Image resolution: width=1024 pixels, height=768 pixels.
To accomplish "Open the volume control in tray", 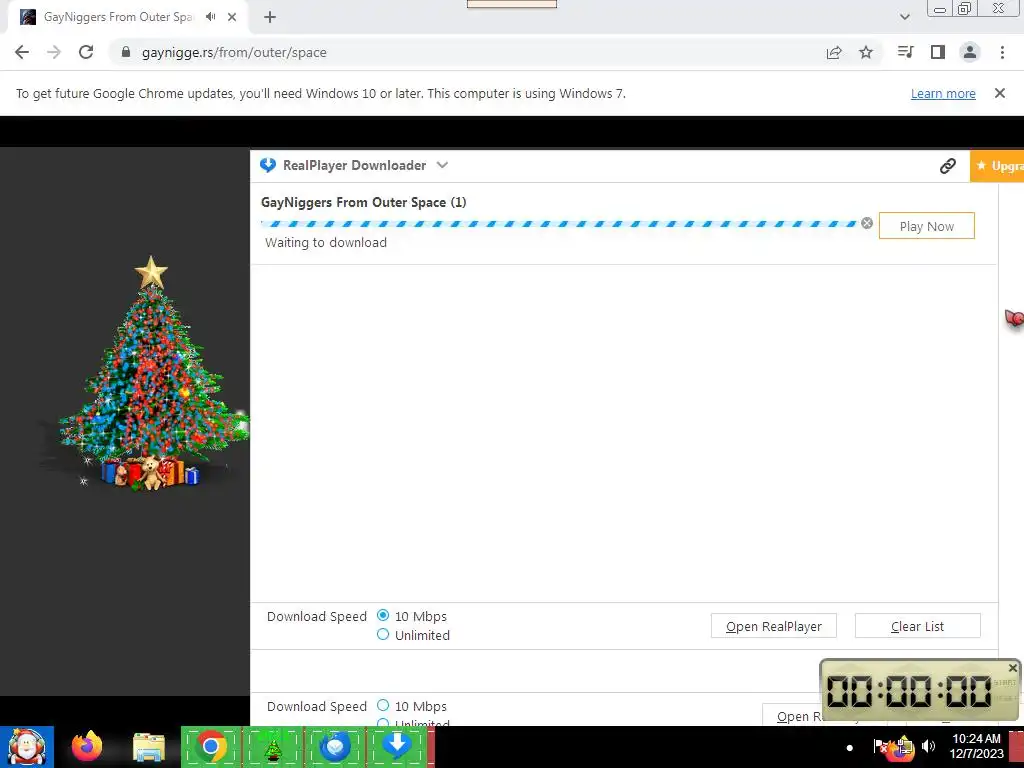I will click(x=927, y=746).
